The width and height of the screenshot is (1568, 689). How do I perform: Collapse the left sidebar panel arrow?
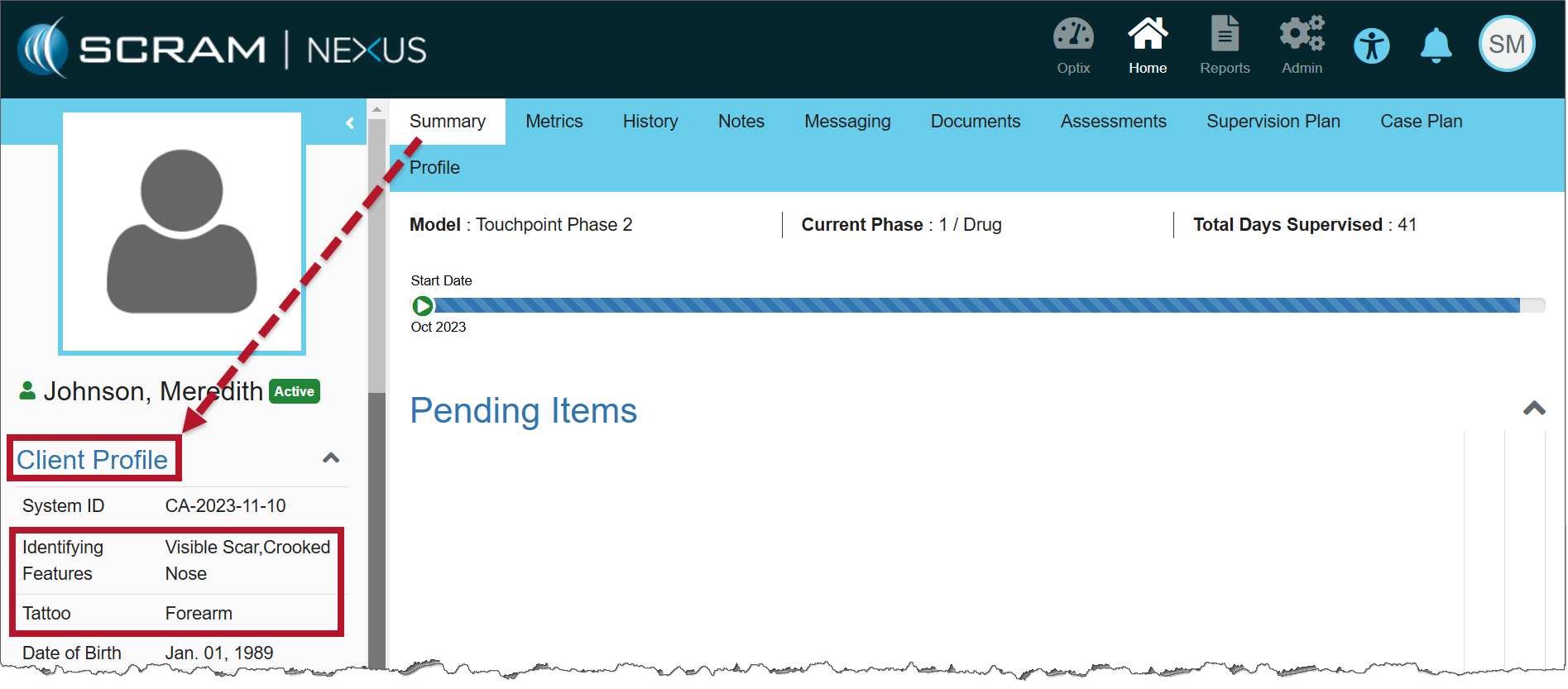[350, 123]
